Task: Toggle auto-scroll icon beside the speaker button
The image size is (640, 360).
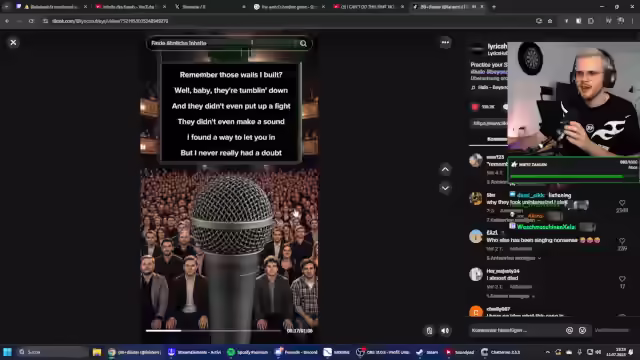Action: [x=429, y=331]
